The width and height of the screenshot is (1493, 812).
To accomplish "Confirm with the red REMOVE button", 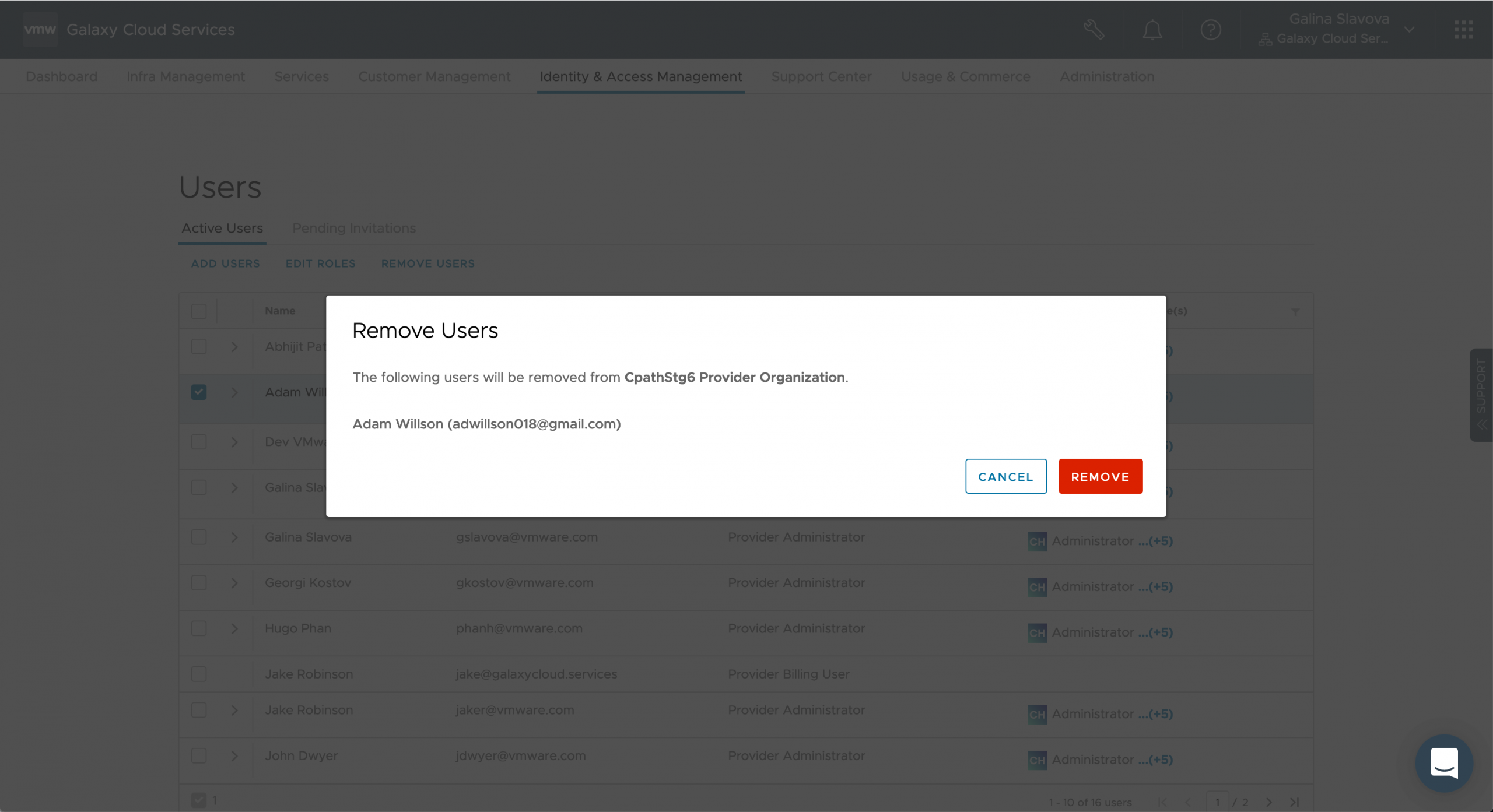I will pos(1100,476).
